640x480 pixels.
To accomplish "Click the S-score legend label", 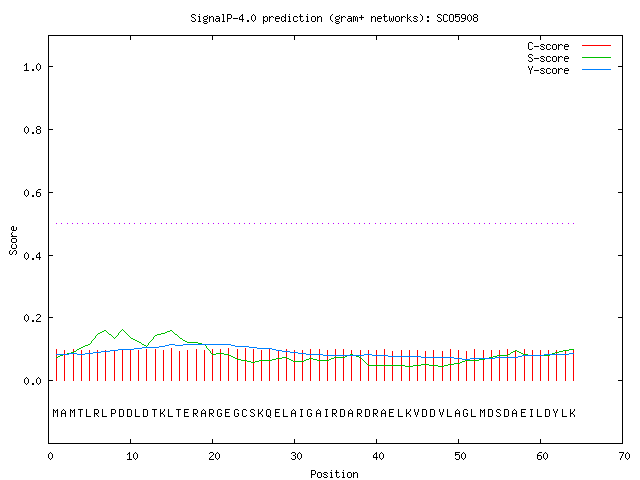I will pyautogui.click(x=548, y=58).
